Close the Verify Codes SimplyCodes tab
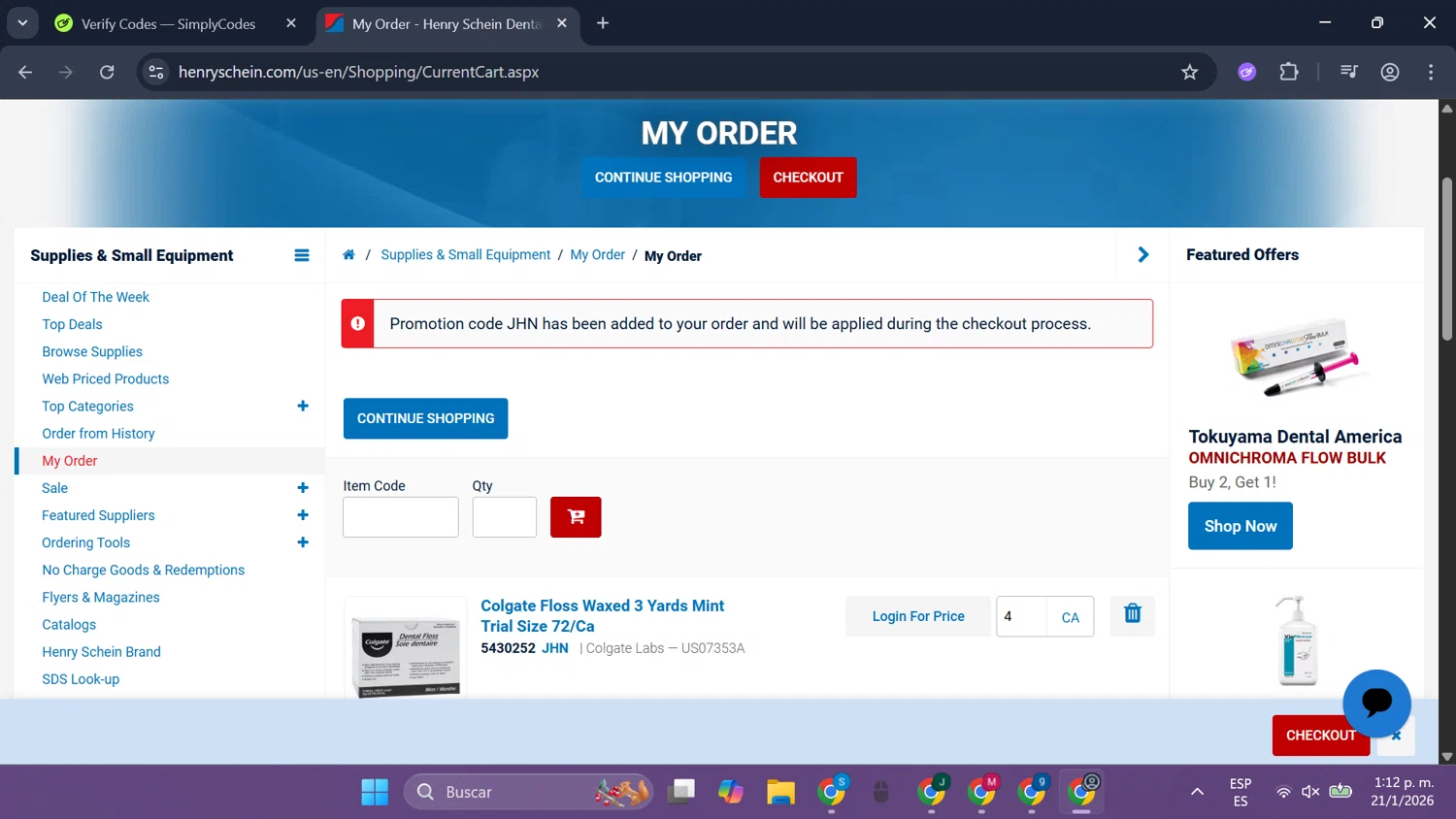The image size is (1456, 819). coord(291,23)
